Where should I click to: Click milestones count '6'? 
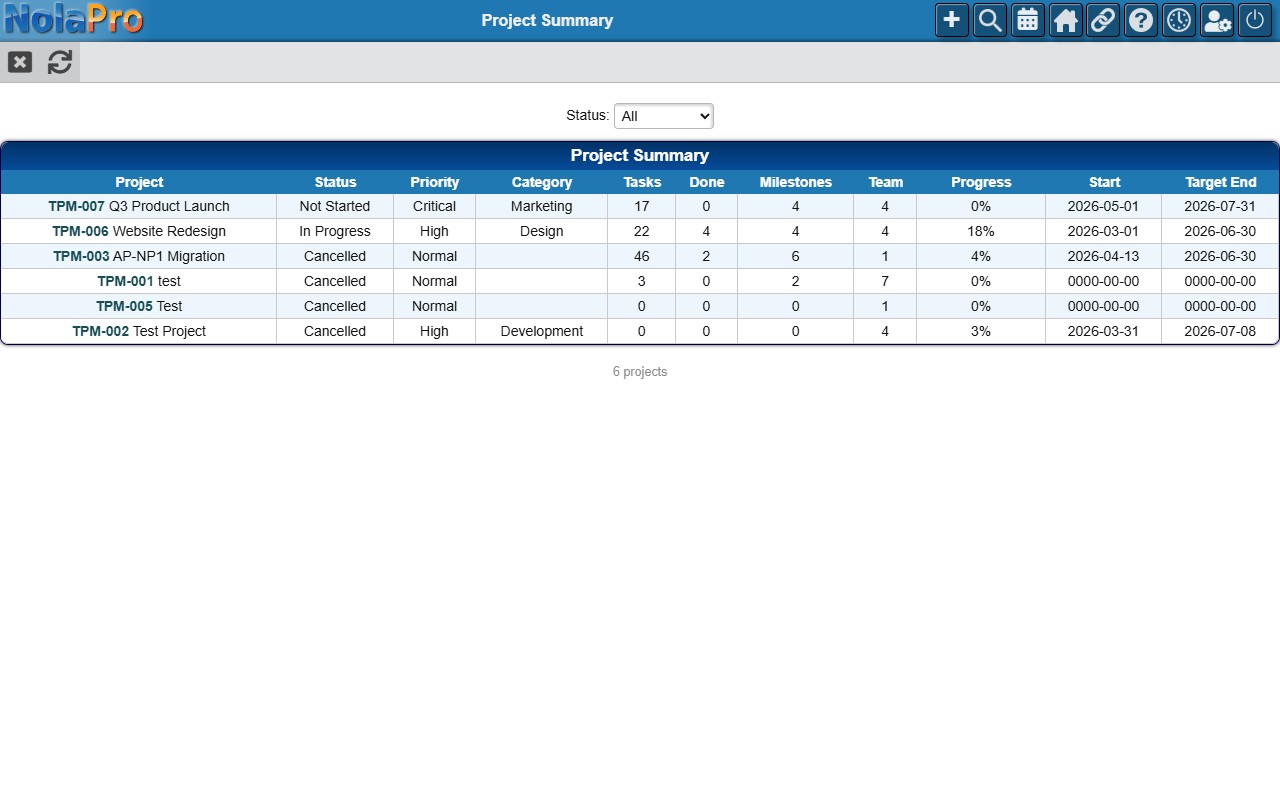point(796,256)
